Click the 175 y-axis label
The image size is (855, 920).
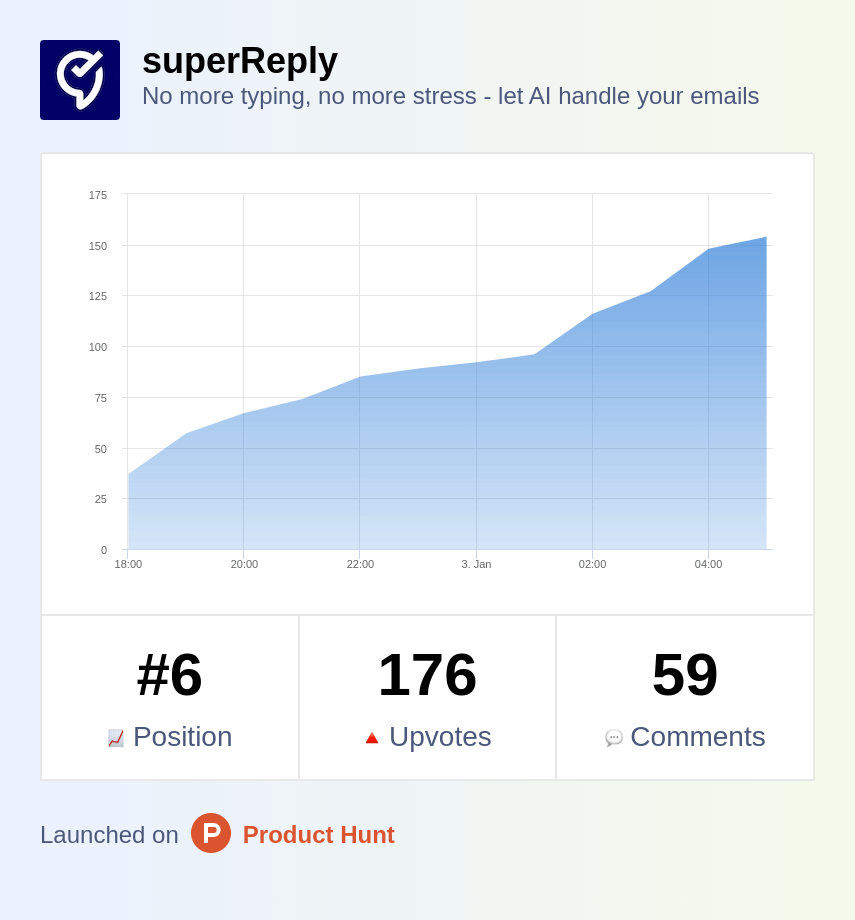pyautogui.click(x=98, y=195)
